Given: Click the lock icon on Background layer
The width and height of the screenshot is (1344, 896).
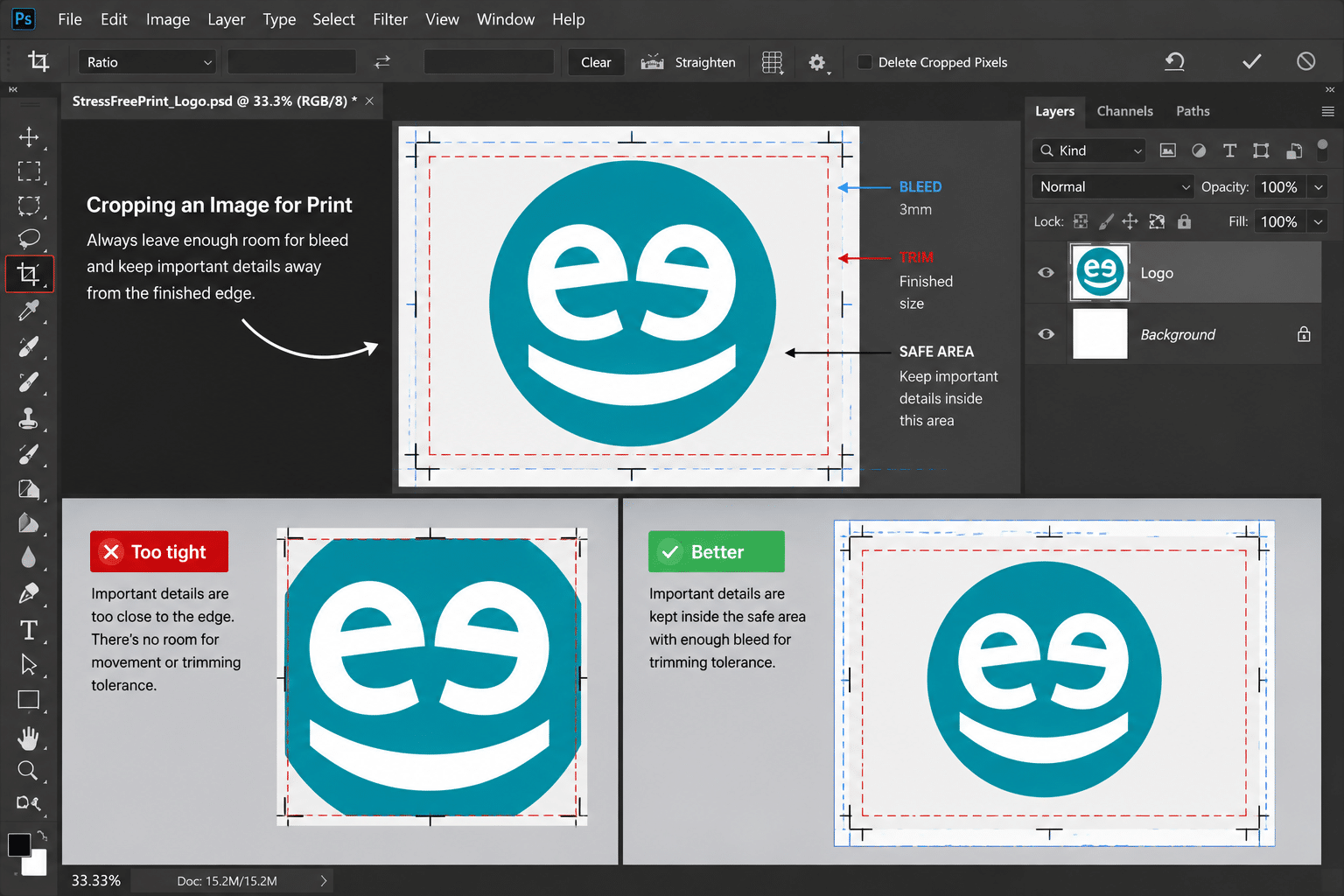Looking at the screenshot, I should coord(1304,334).
